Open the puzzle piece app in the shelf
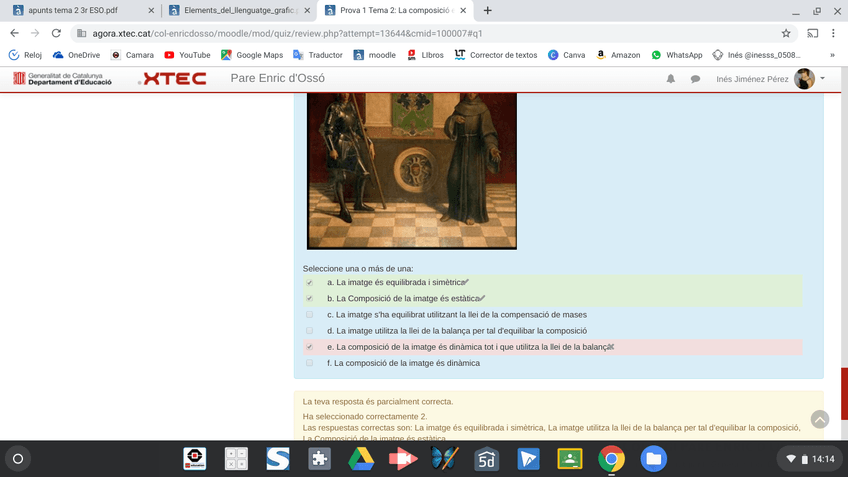 click(x=320, y=459)
